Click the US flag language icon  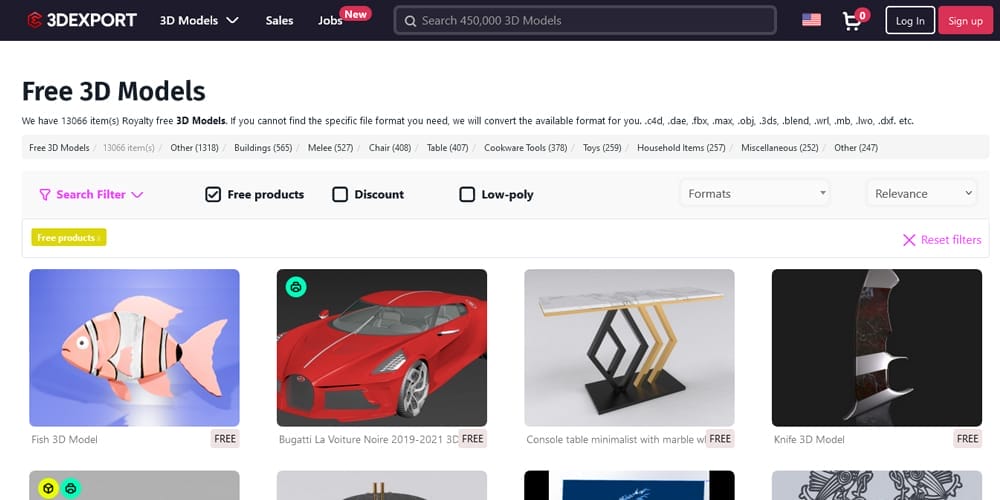pyautogui.click(x=811, y=20)
